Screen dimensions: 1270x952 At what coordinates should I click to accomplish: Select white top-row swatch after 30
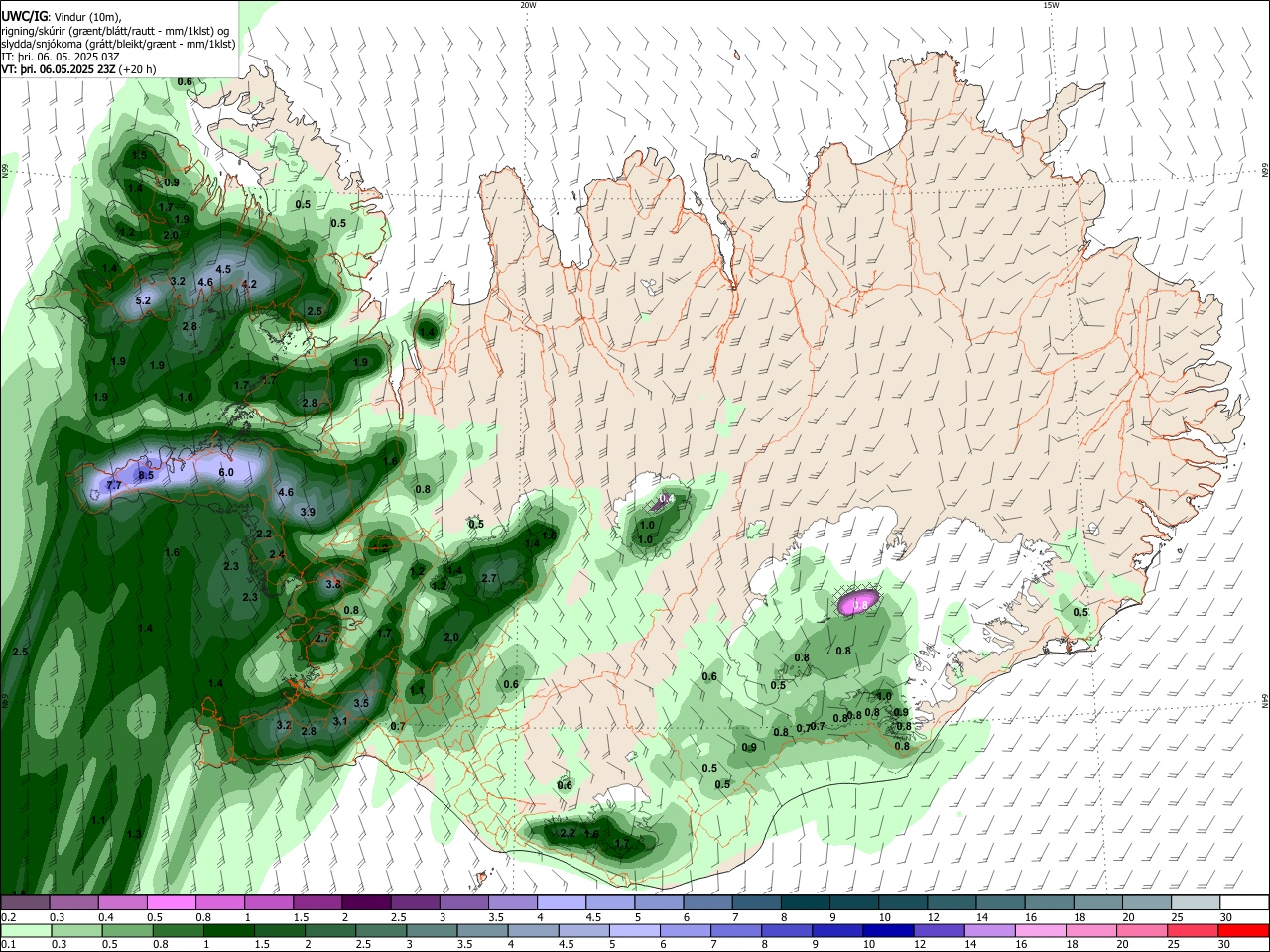tap(1244, 903)
